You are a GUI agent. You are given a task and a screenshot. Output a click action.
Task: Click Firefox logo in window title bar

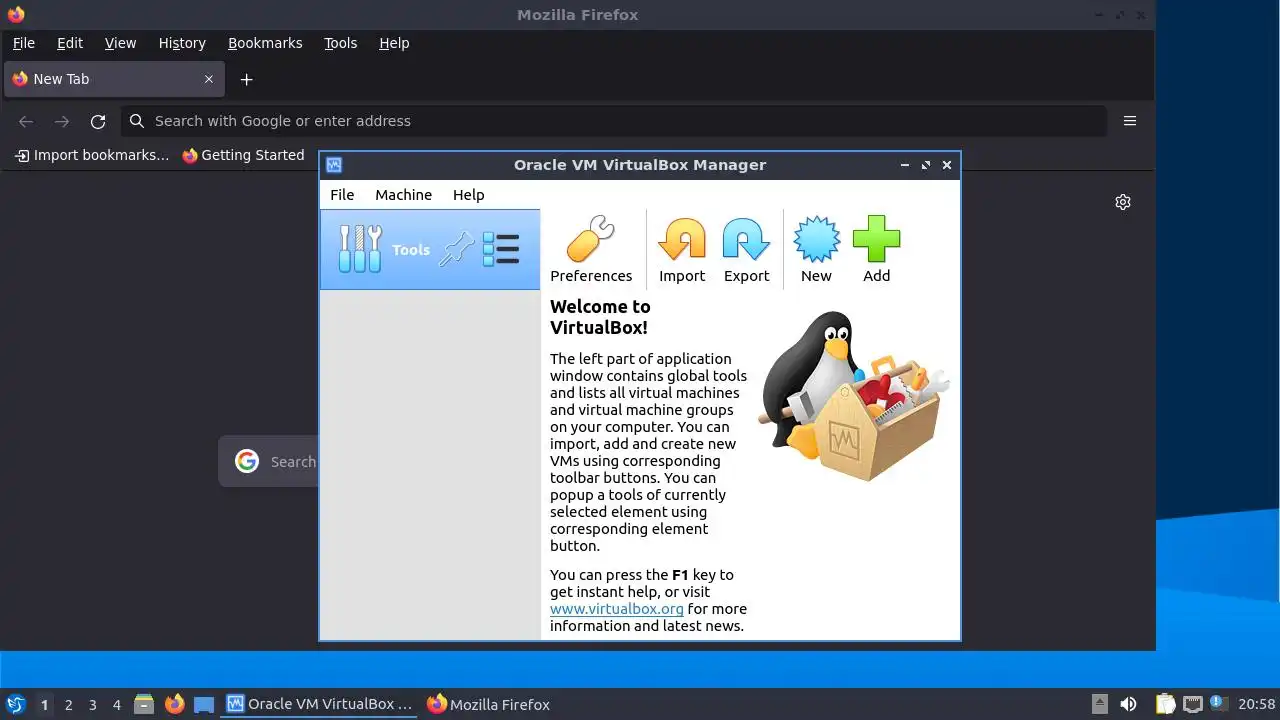(15, 14)
